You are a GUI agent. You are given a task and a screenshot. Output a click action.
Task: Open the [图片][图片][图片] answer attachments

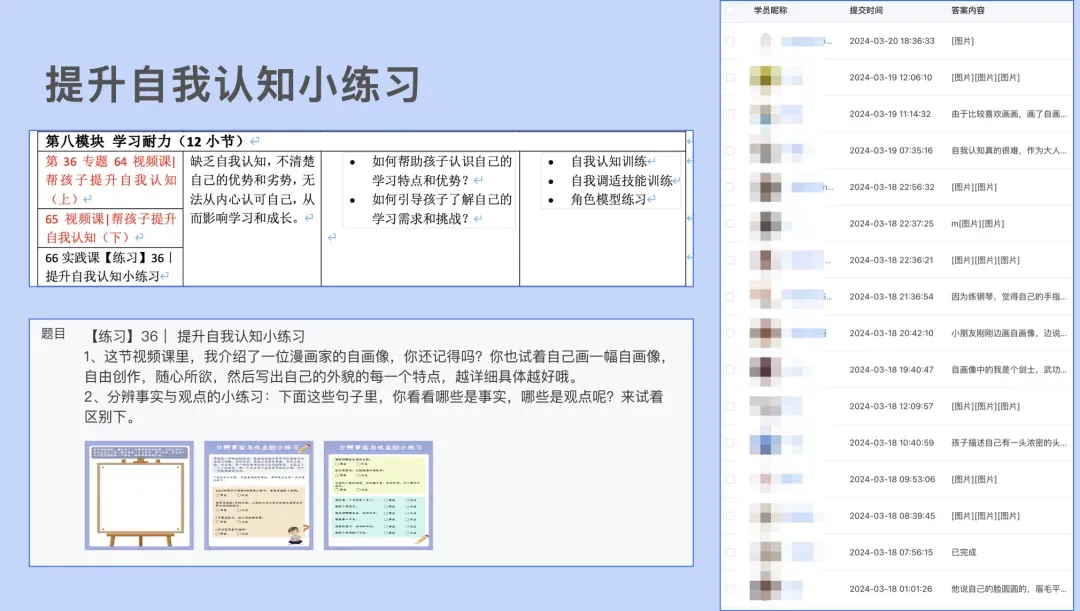[x=985, y=77]
